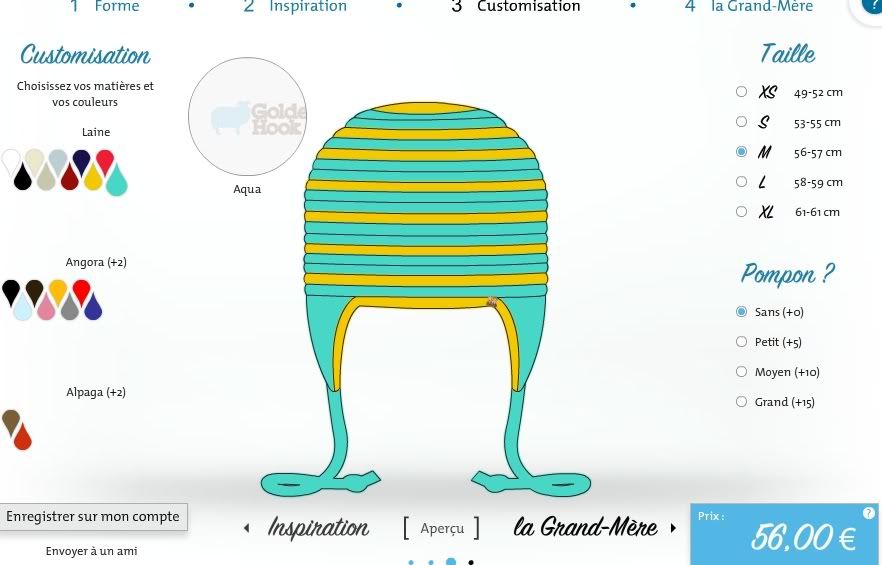Viewport: 882px width, 565px height.
Task: Pick the black Laine wool droplet
Action: pos(22,178)
